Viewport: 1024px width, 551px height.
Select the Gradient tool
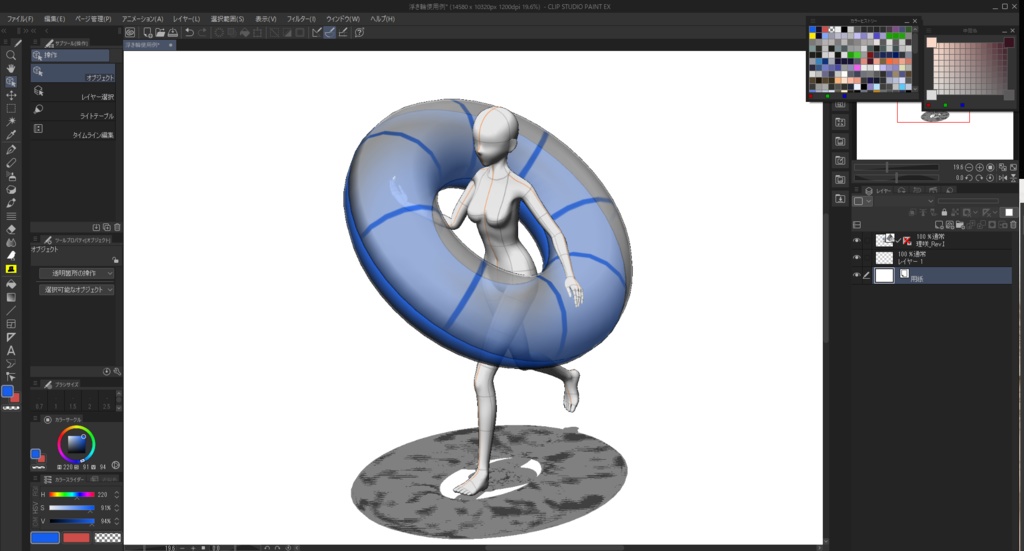11,297
